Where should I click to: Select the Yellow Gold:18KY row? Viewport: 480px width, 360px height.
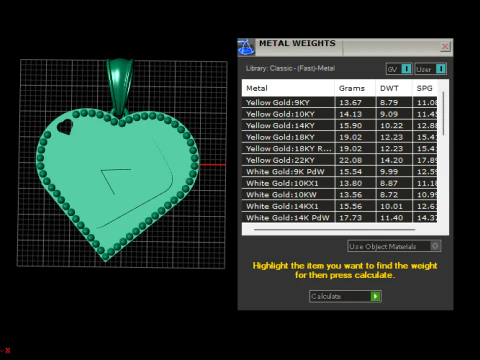click(x=339, y=137)
